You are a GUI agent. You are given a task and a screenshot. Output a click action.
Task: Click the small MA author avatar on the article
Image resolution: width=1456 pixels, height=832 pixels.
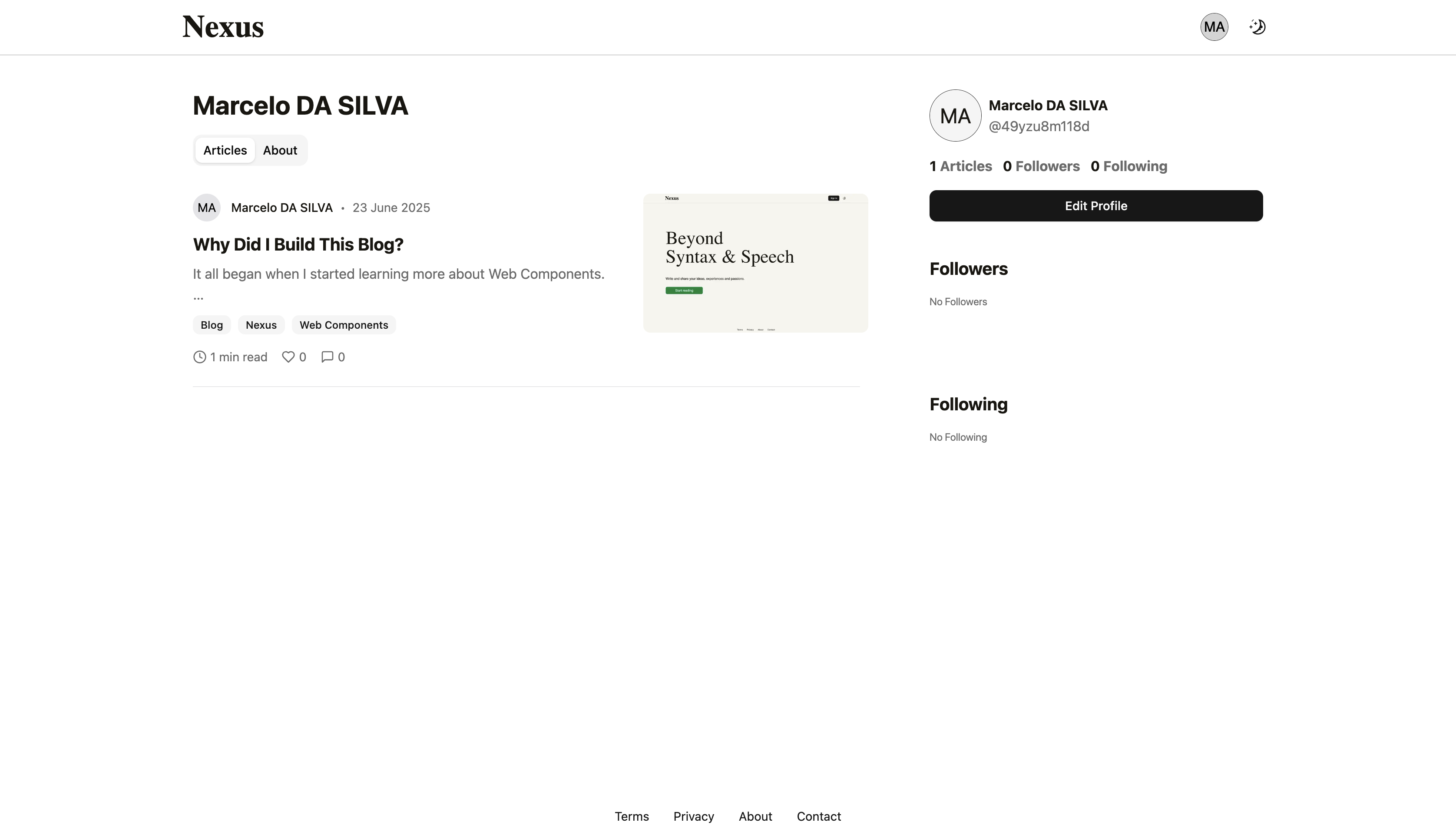click(x=206, y=208)
